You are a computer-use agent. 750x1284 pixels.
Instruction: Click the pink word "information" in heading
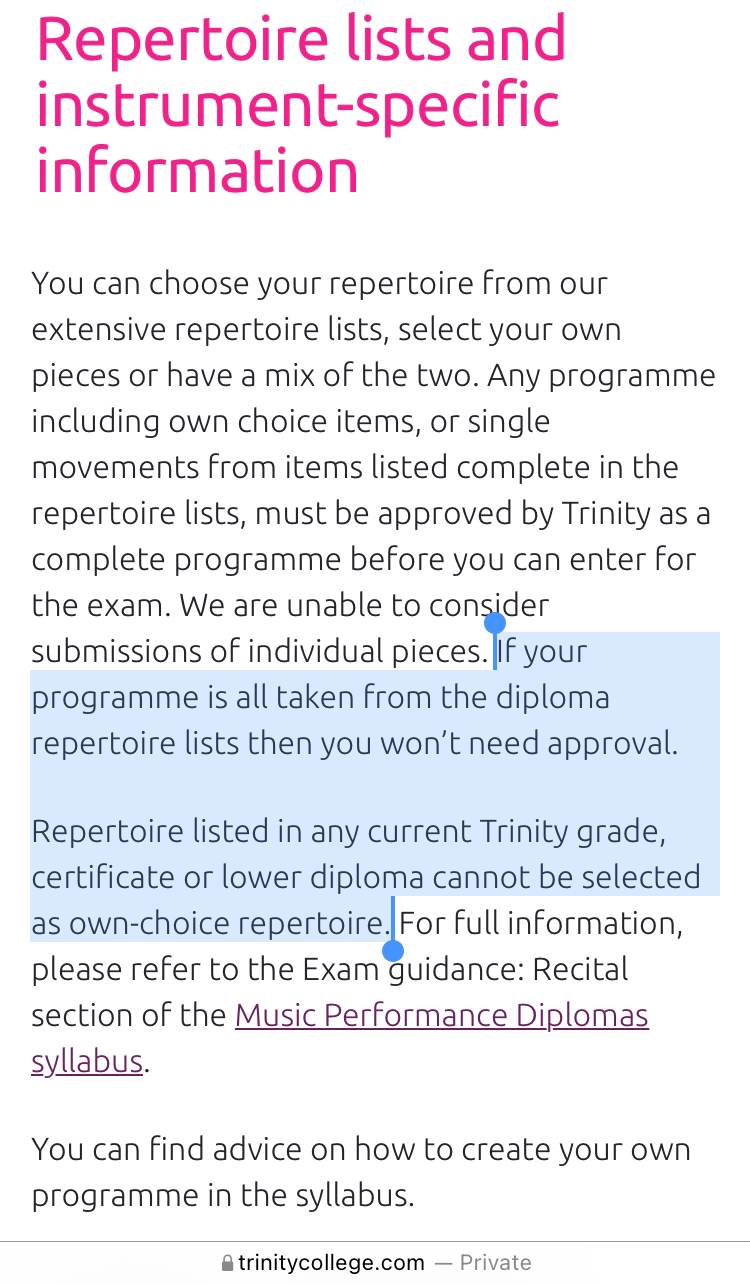197,168
